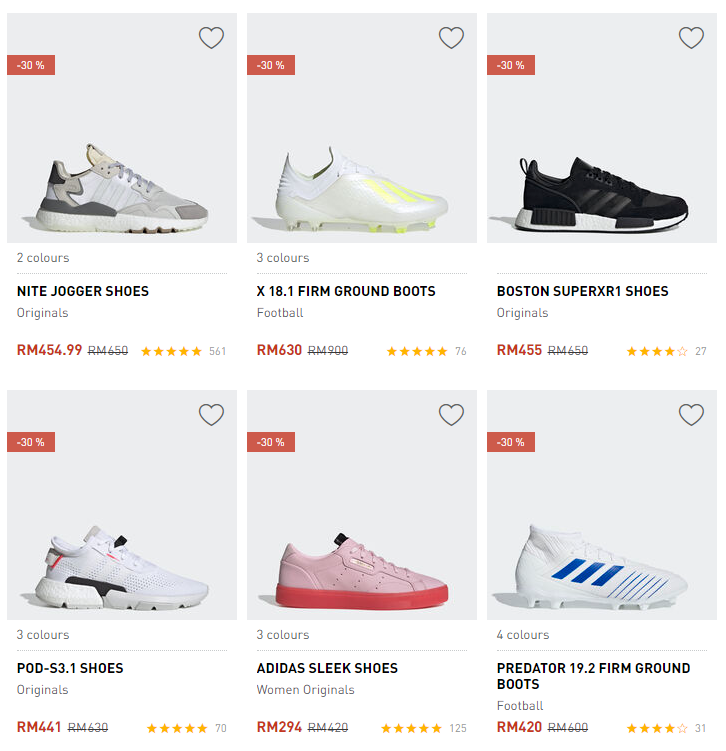The width and height of the screenshot is (726, 751).
Task: Click the Women Originals category text
Action: (x=305, y=690)
